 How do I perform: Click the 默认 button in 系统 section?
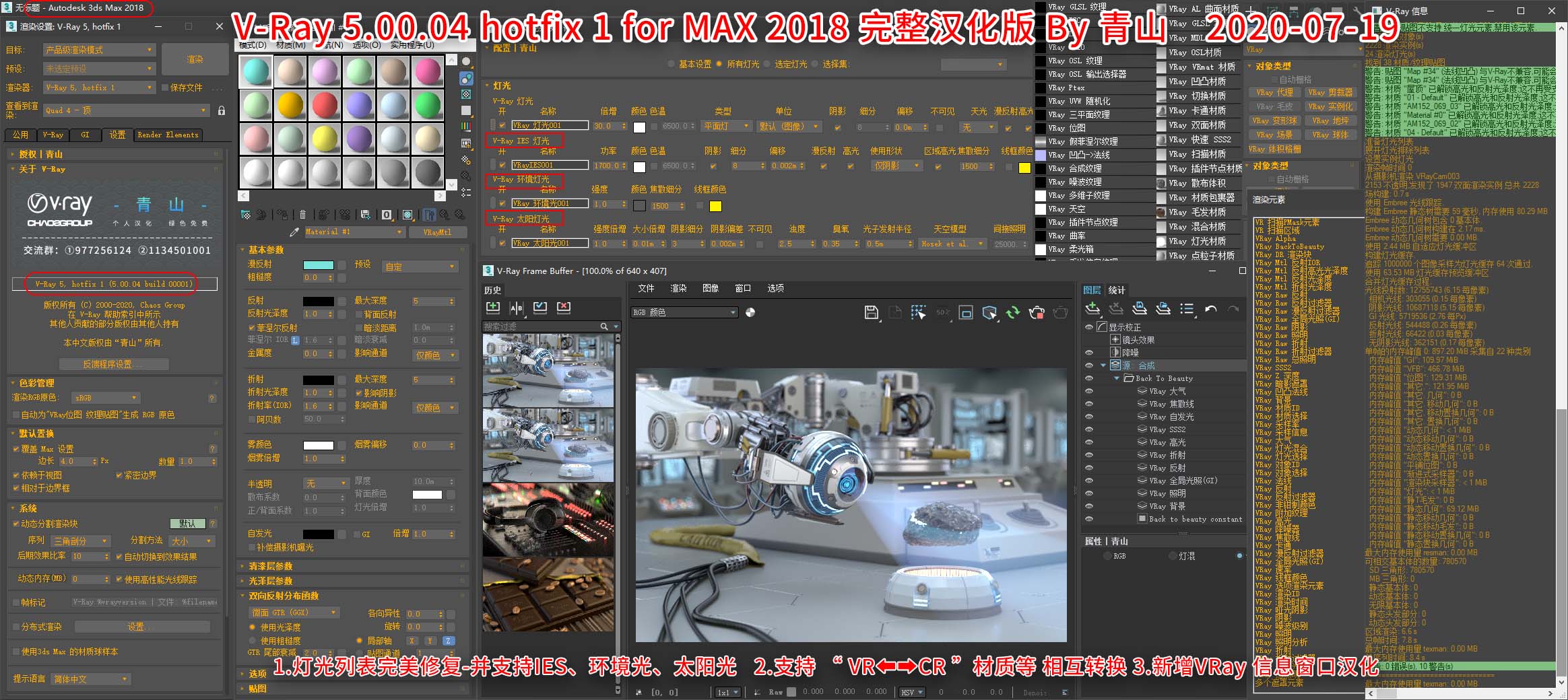click(187, 524)
